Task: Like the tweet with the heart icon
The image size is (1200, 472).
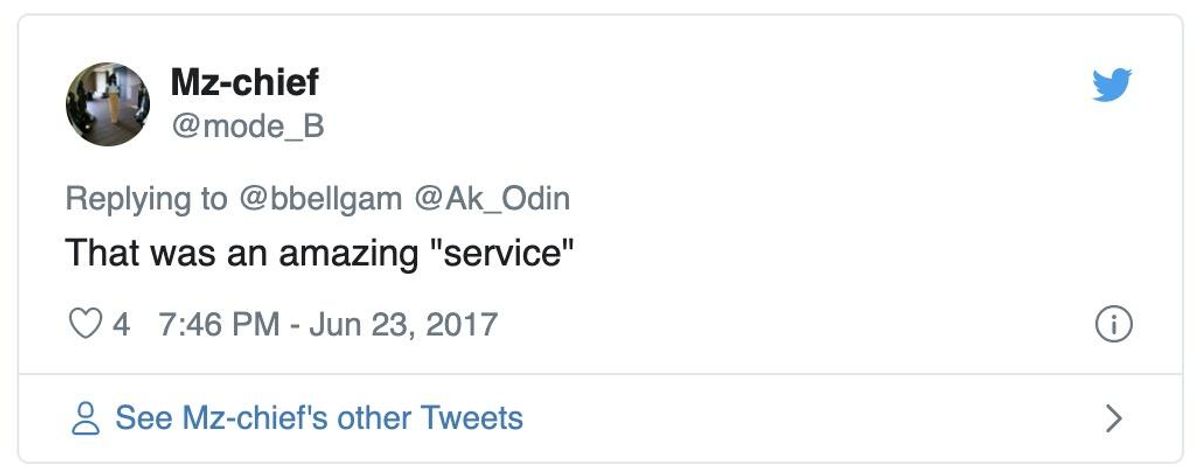Action: [85, 324]
